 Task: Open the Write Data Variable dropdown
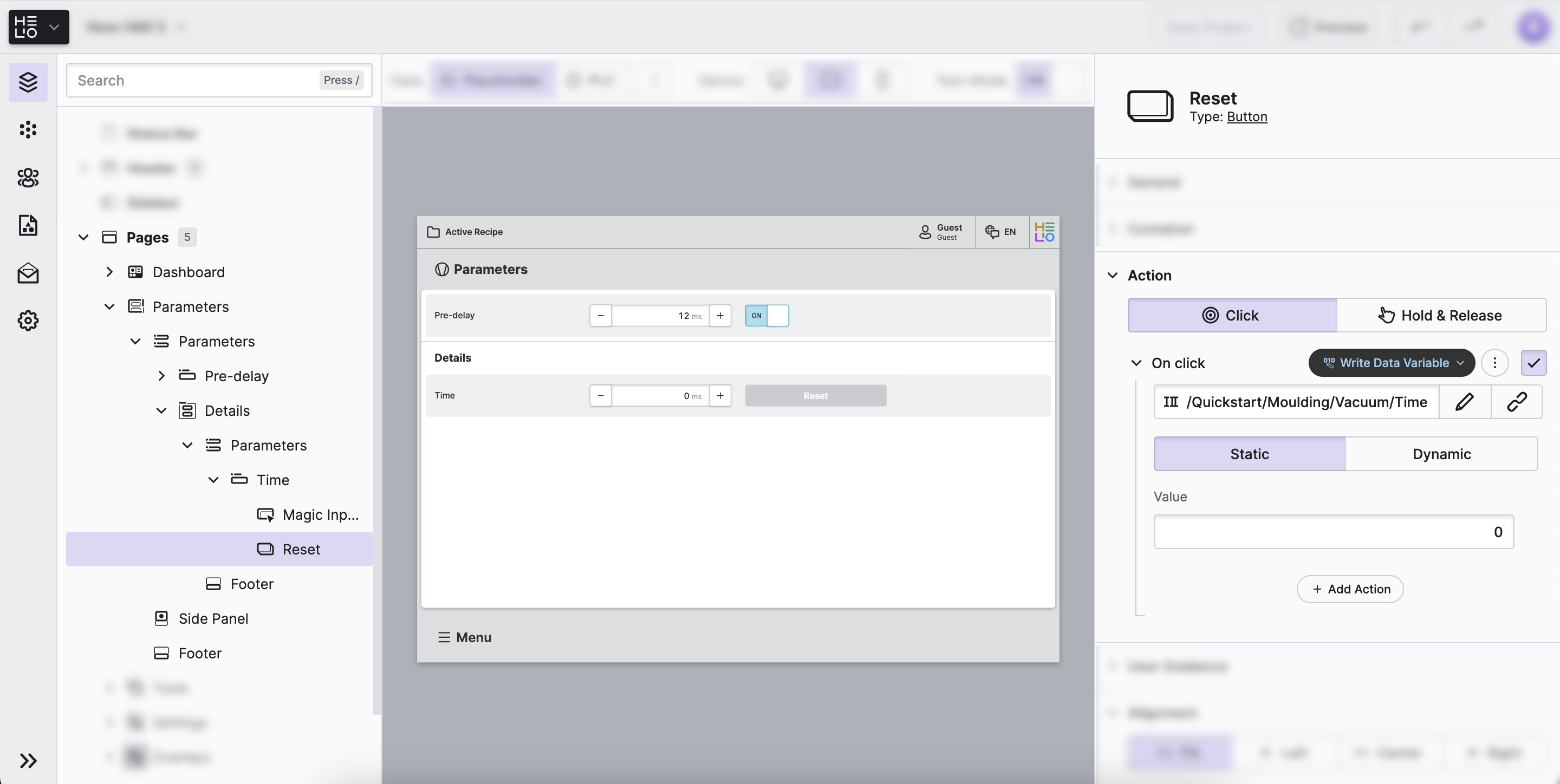pos(1391,363)
